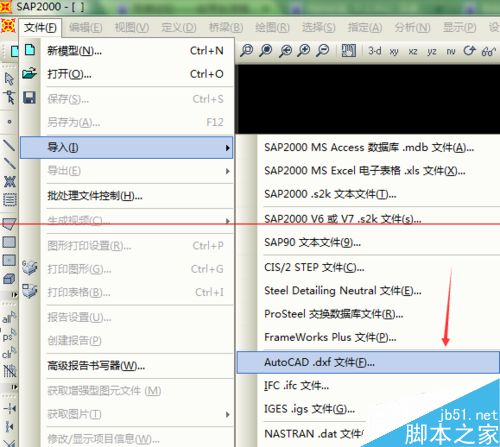Screen dimensions: 500x447
Task: Open the 编辑(E) menu
Action: point(86,27)
